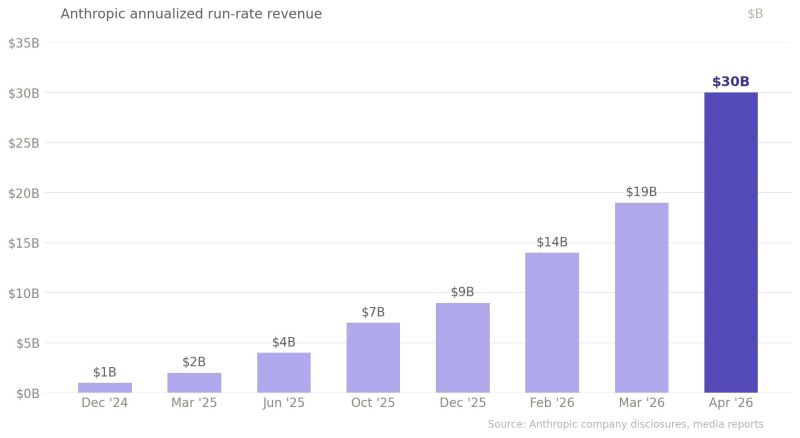
Task: Click the Mar '26 bar
Action: pyautogui.click(x=641, y=298)
